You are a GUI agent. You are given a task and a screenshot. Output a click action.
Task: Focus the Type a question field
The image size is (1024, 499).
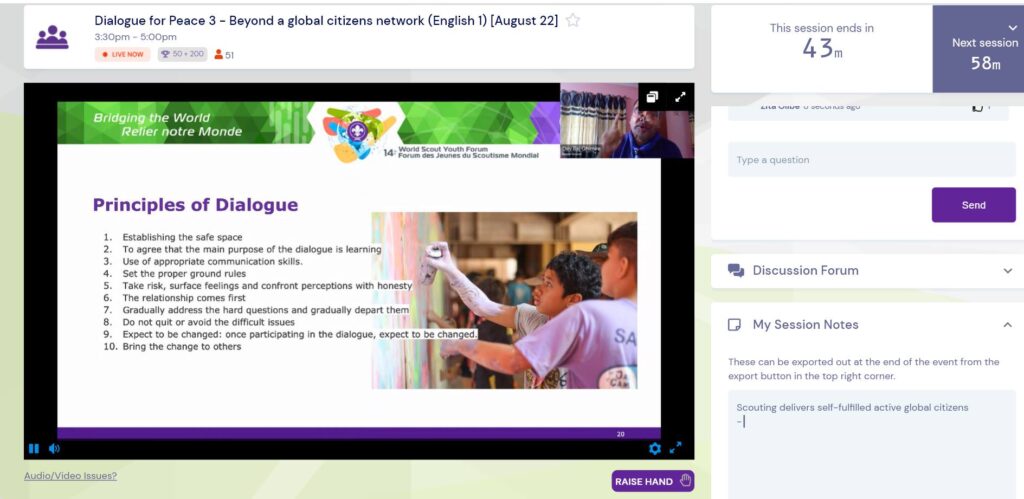pyautogui.click(x=870, y=160)
